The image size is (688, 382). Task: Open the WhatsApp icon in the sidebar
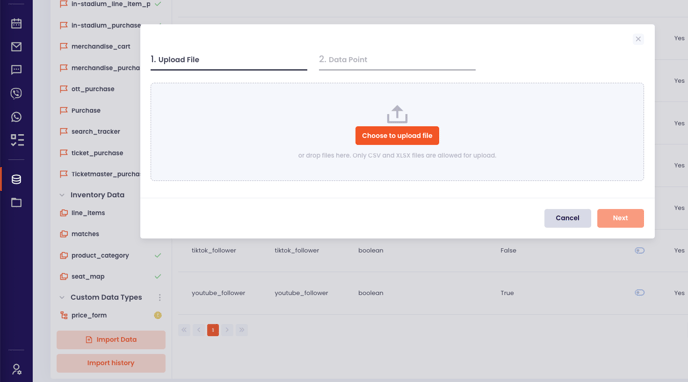16,117
